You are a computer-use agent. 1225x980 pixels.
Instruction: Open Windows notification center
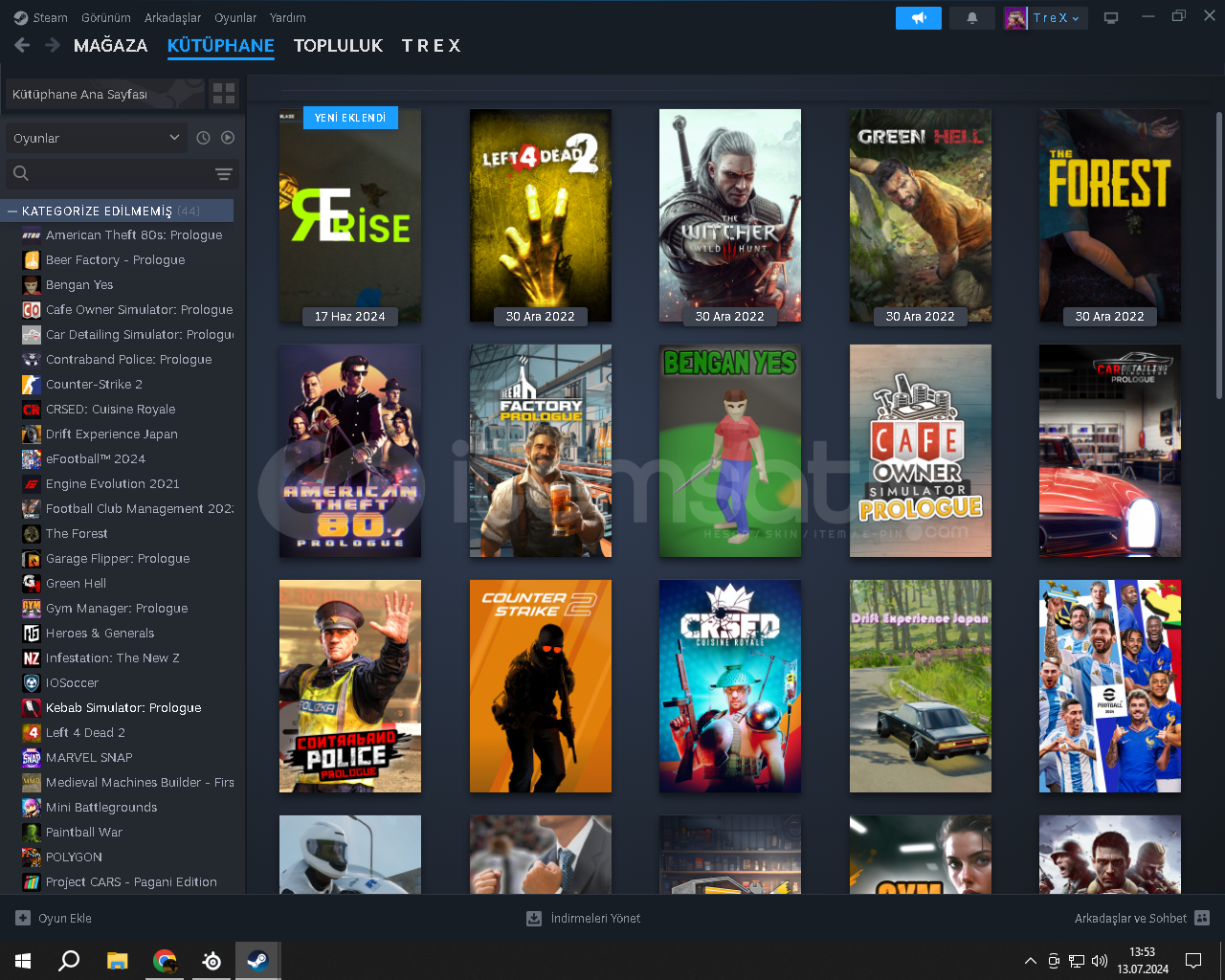coord(1193,961)
